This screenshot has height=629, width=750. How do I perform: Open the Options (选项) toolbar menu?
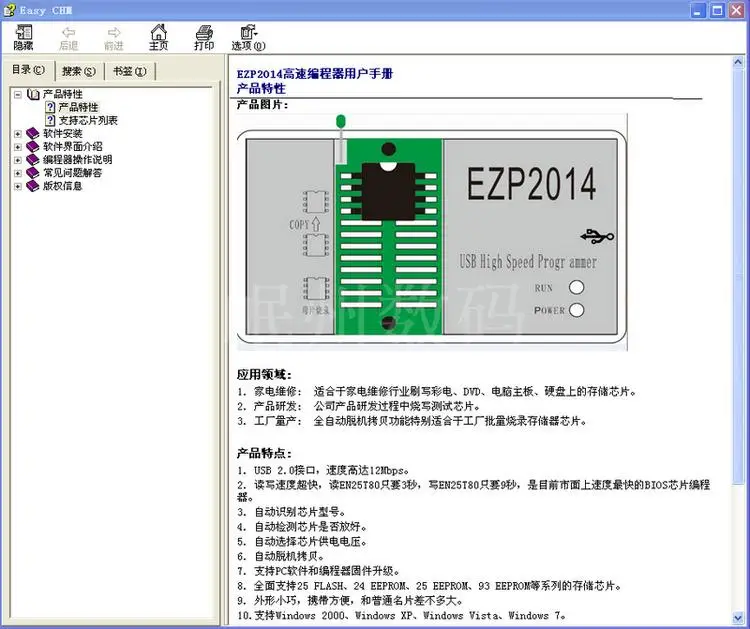(248, 38)
